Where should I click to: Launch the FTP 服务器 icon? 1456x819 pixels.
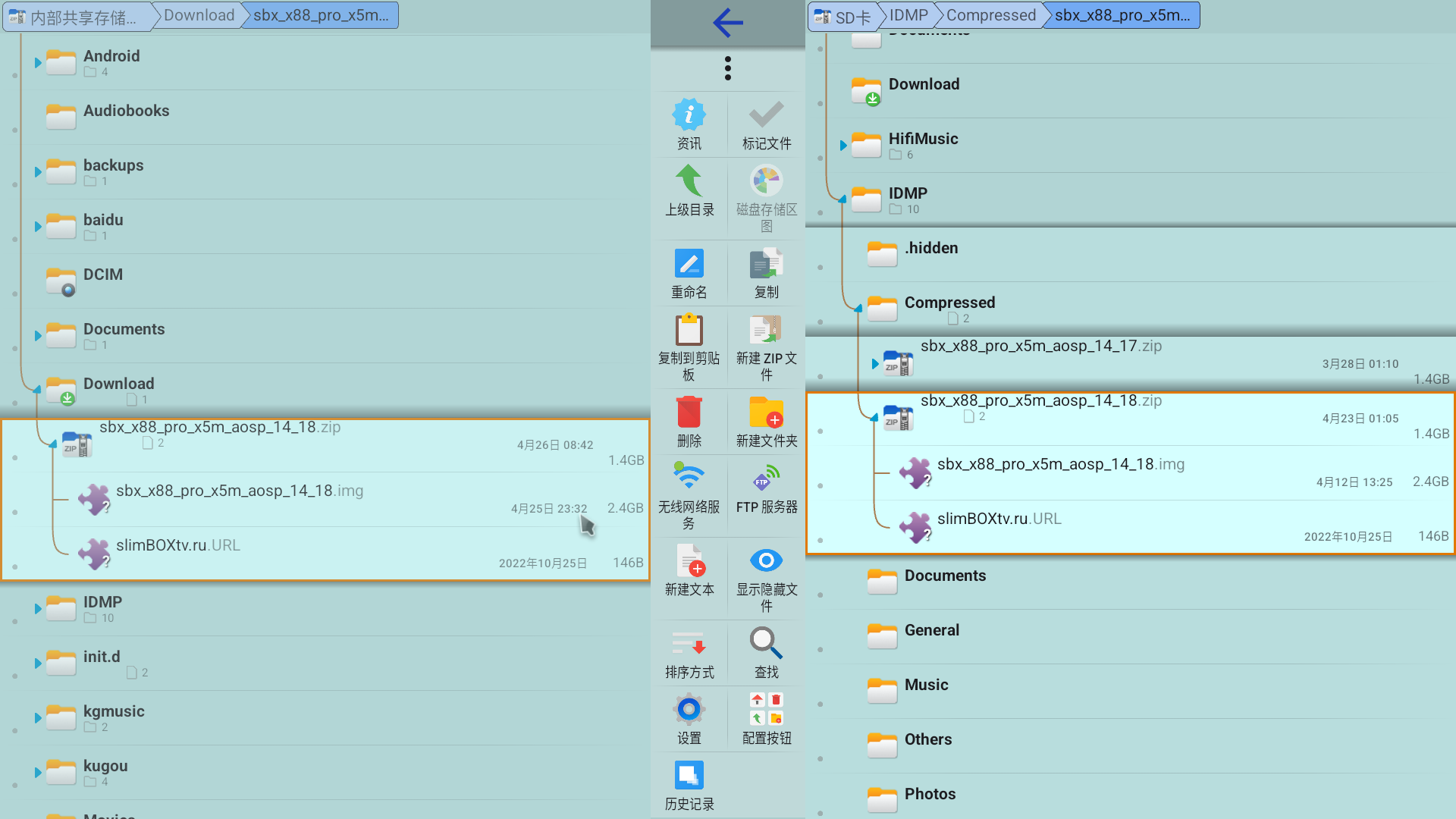pos(767,479)
